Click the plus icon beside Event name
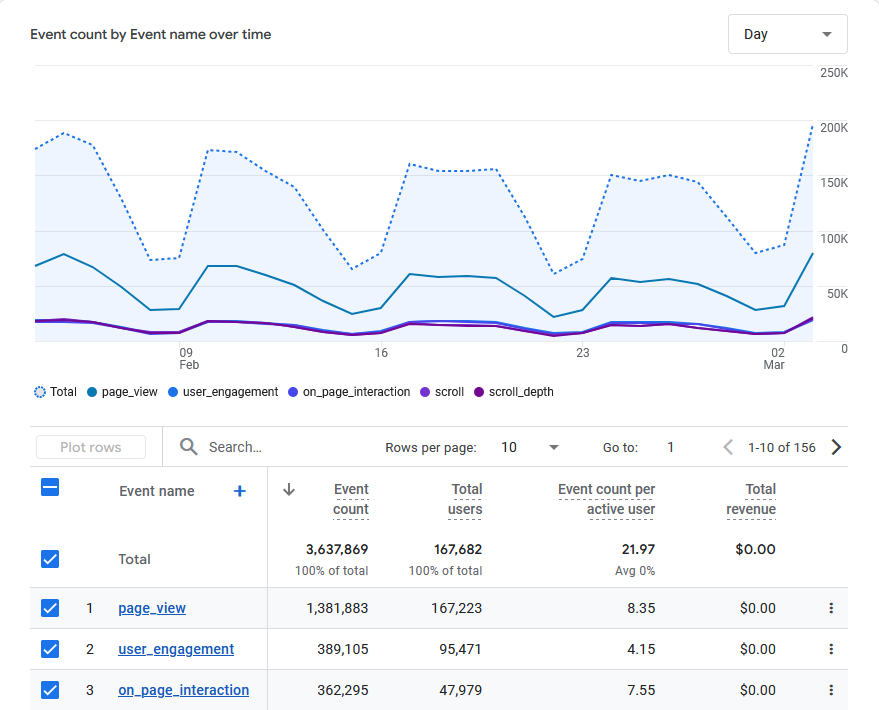 pyautogui.click(x=239, y=491)
